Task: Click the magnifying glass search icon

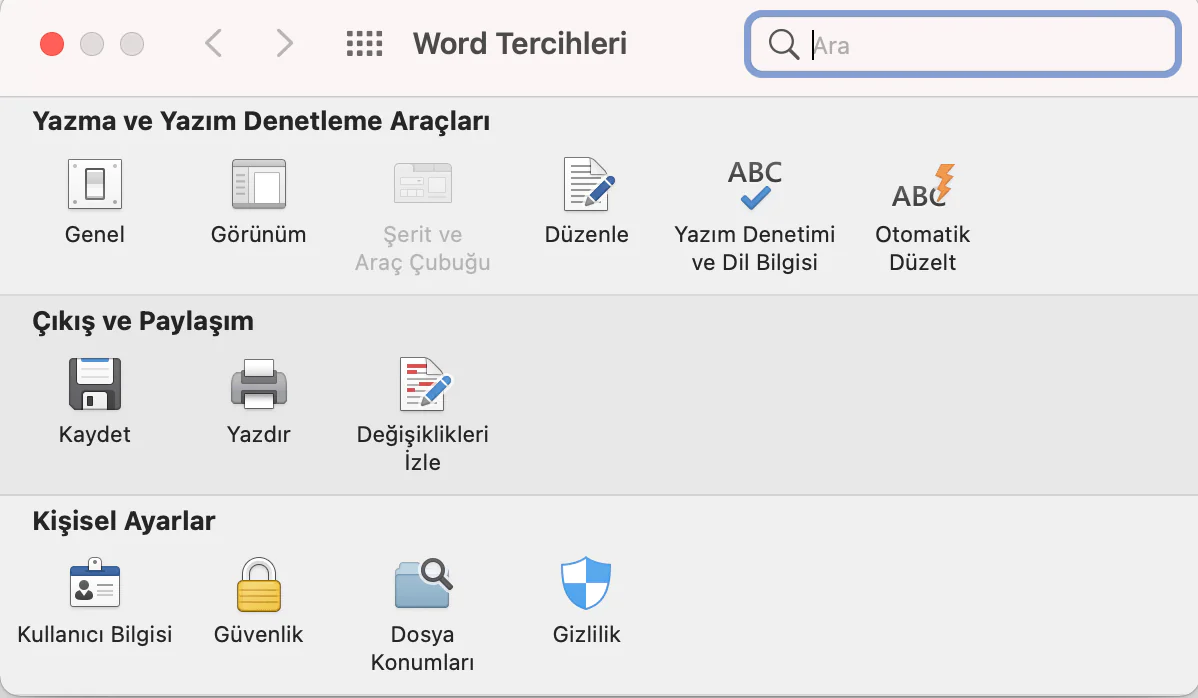Action: coord(783,45)
